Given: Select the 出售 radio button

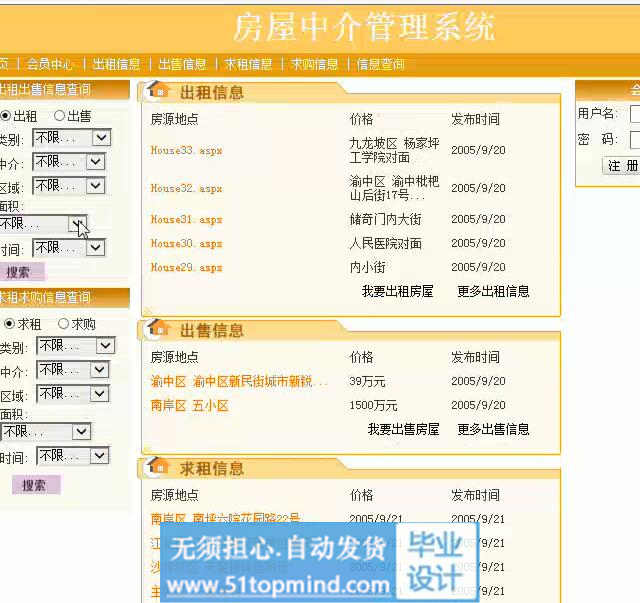Looking at the screenshot, I should 59,116.
